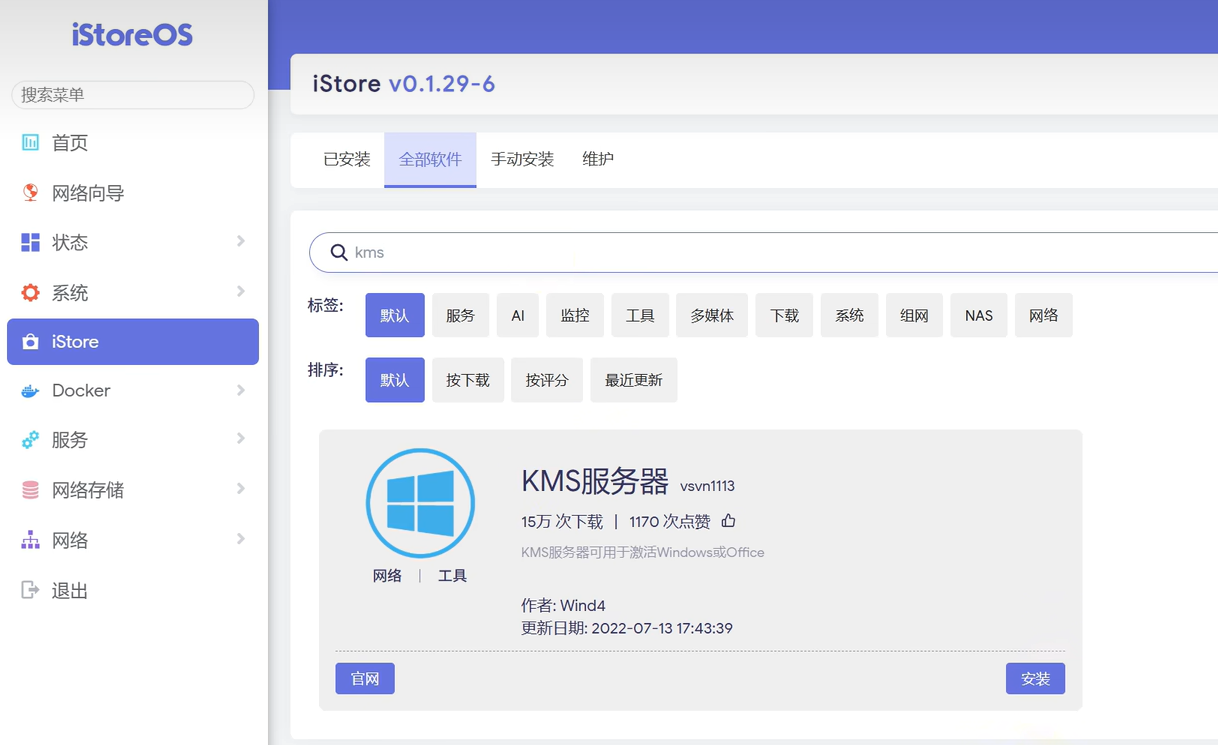Filter by the NAS tag
Image resolution: width=1218 pixels, height=745 pixels.
tap(979, 315)
